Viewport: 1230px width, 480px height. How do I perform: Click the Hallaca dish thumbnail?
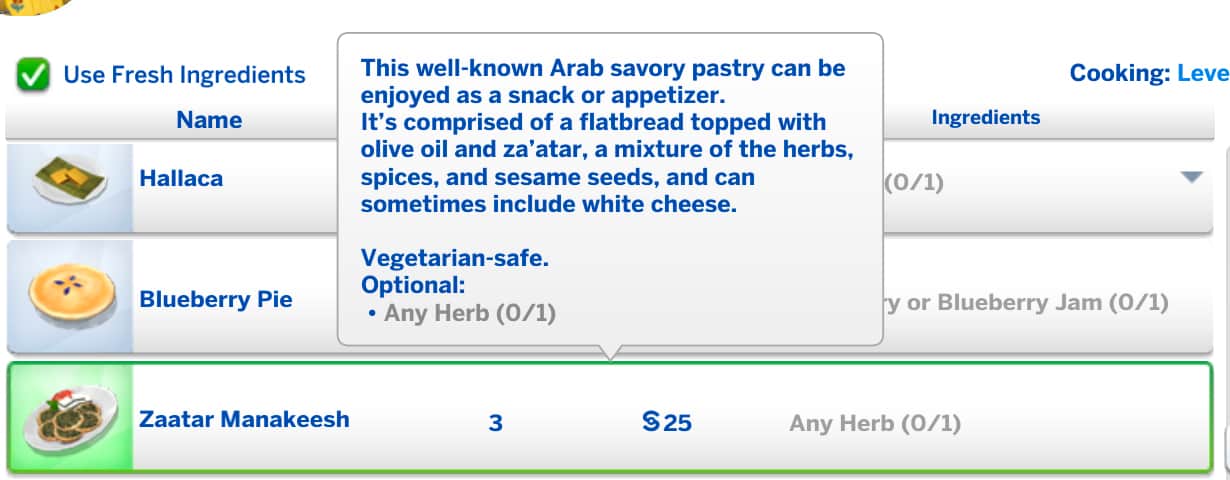pos(69,186)
